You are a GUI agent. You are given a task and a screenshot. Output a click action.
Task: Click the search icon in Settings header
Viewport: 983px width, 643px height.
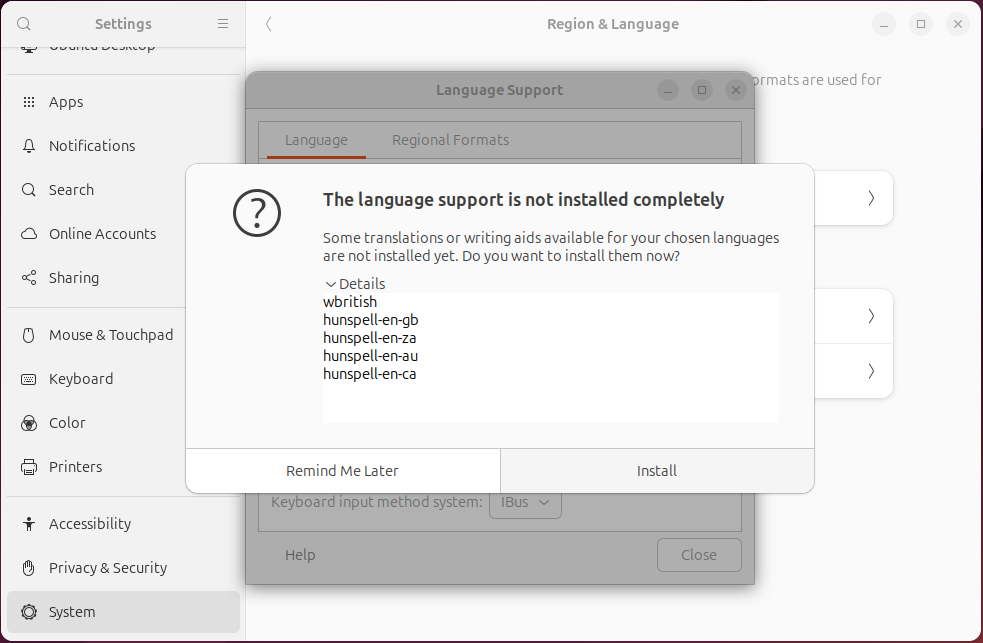click(x=24, y=24)
